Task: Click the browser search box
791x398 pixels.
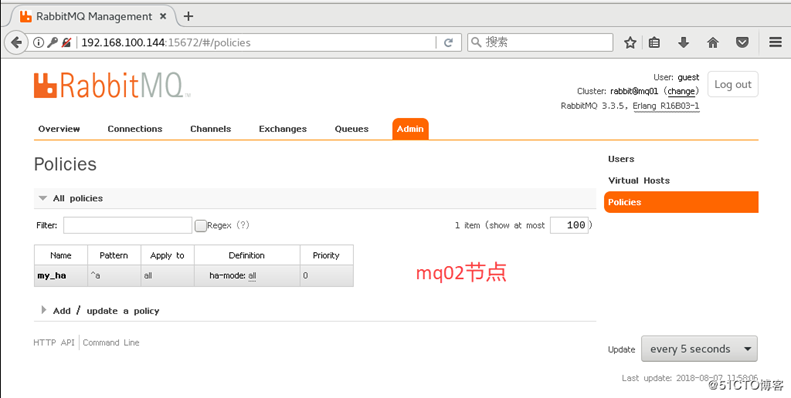Action: coord(540,42)
